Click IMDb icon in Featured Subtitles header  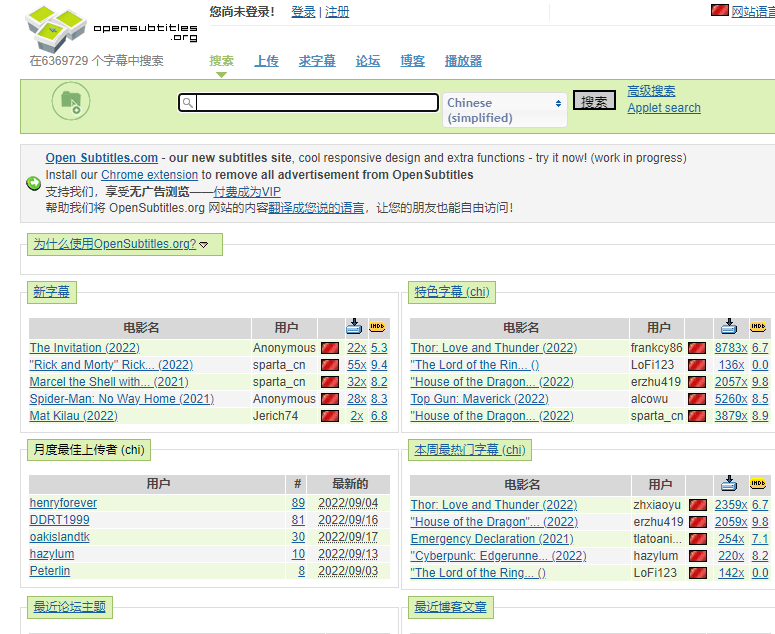(758, 327)
